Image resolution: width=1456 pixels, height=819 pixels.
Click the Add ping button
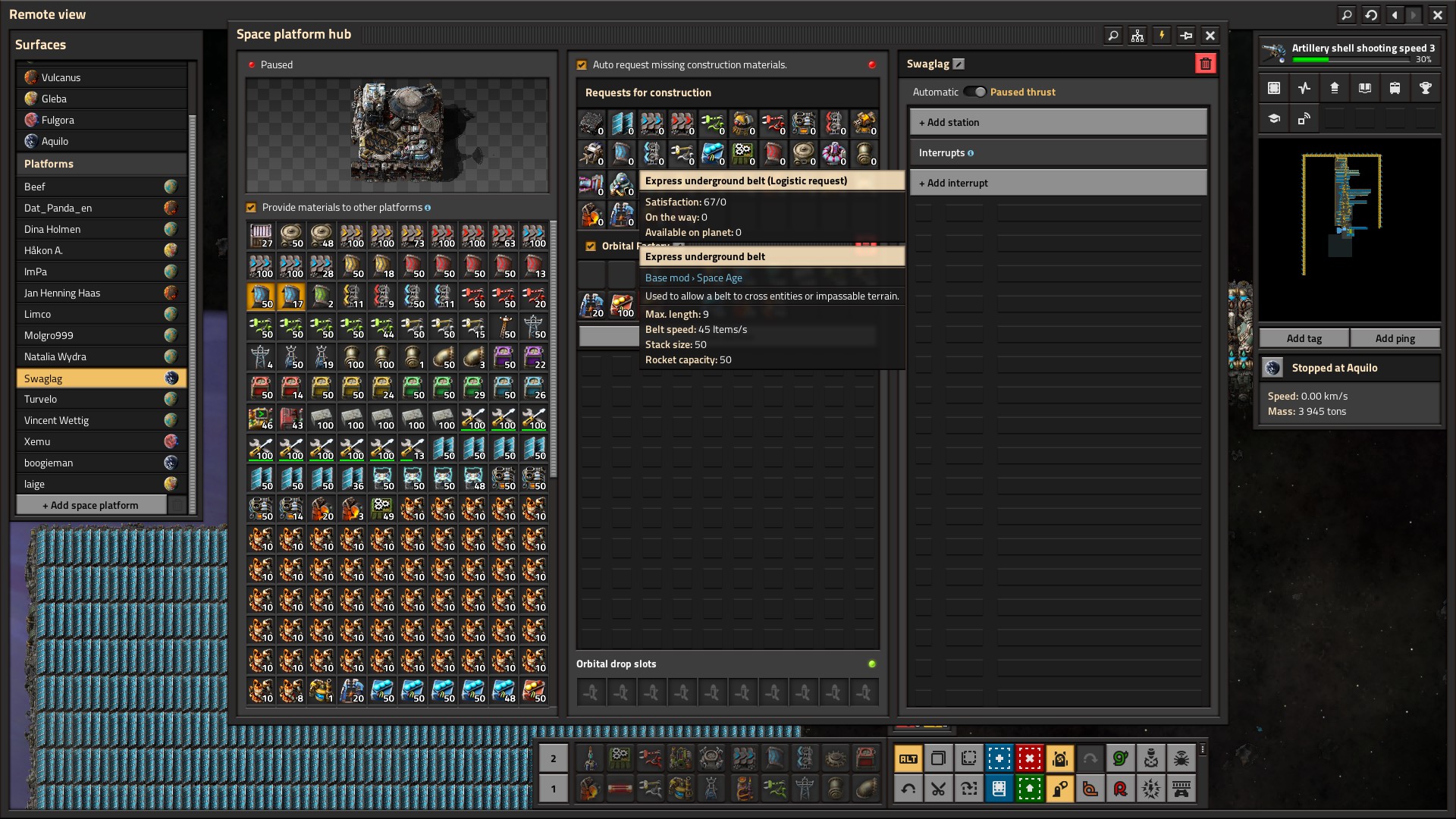(x=1395, y=338)
